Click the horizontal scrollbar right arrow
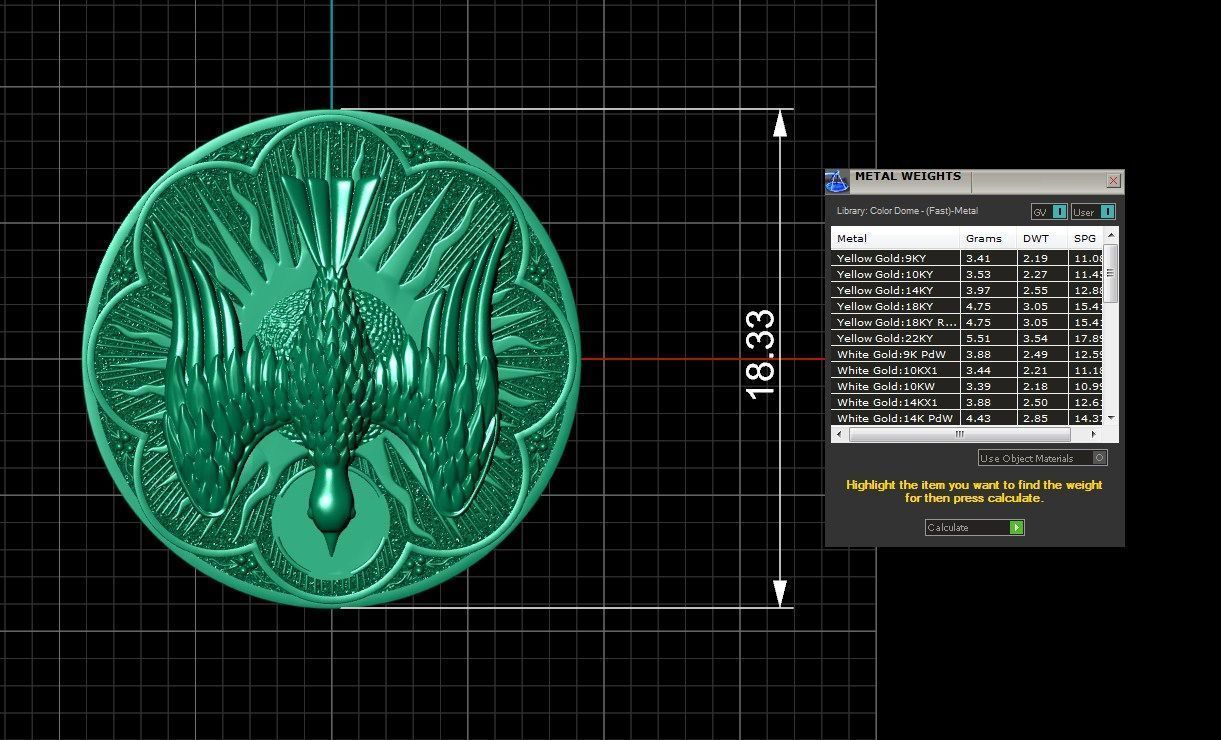Viewport: 1221px width, 740px height. pyautogui.click(x=1094, y=435)
